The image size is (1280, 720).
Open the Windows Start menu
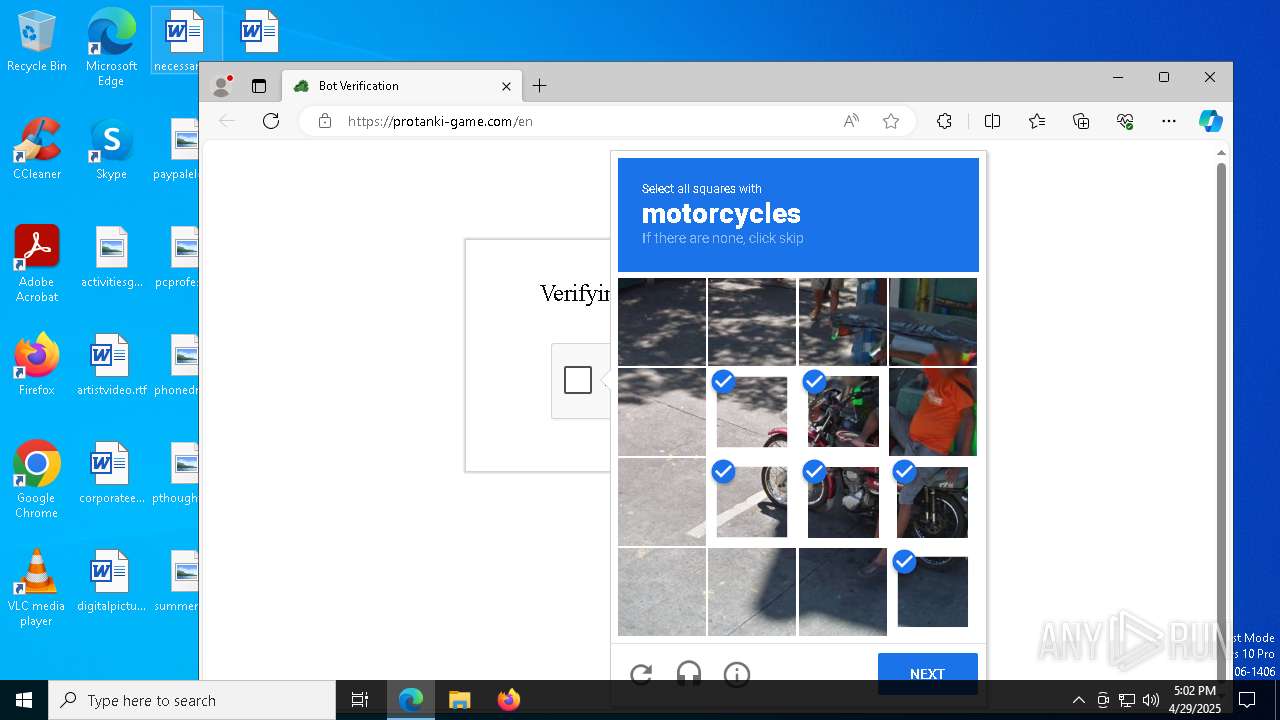pos(24,700)
